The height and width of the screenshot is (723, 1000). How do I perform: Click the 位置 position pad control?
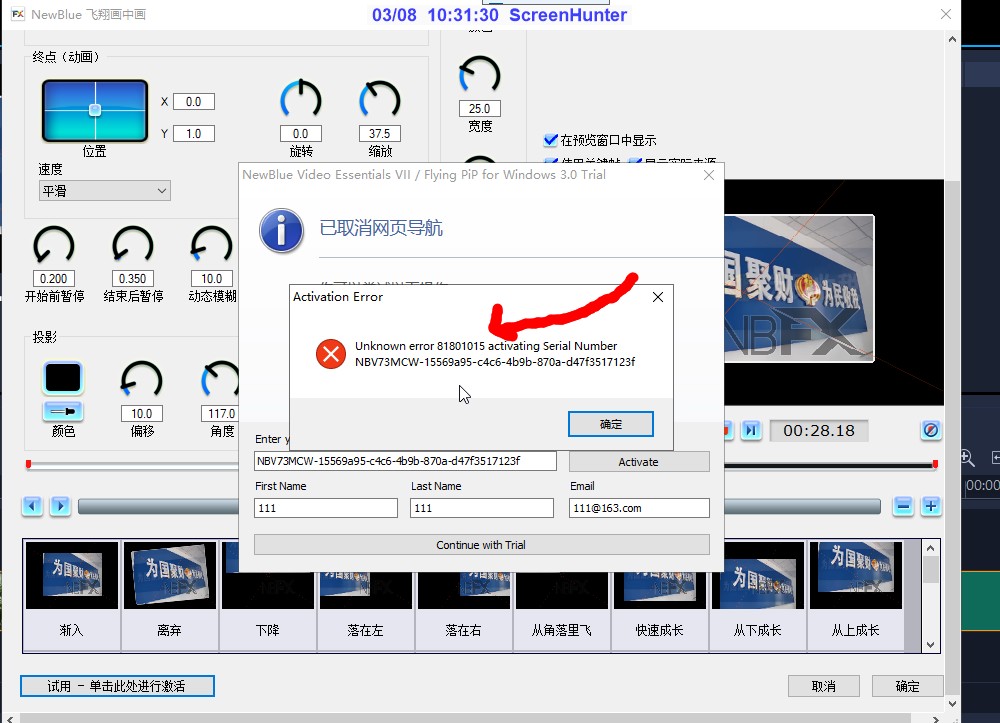pyautogui.click(x=94, y=110)
